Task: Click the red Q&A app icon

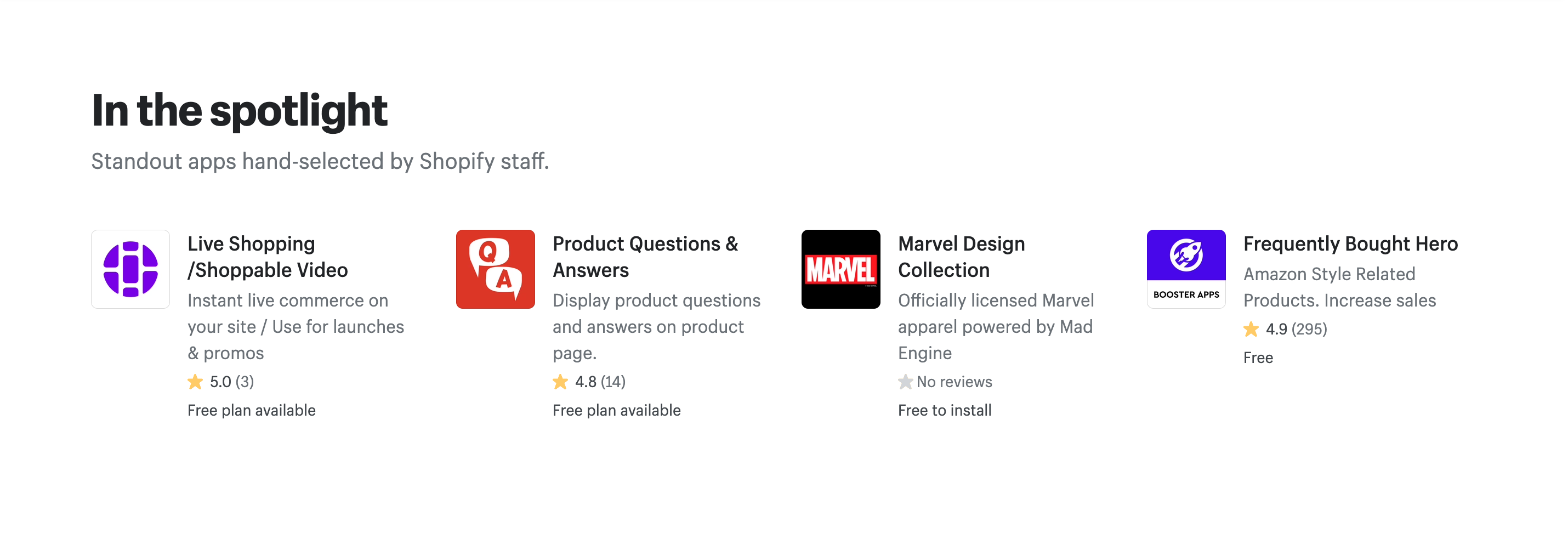Action: point(495,269)
